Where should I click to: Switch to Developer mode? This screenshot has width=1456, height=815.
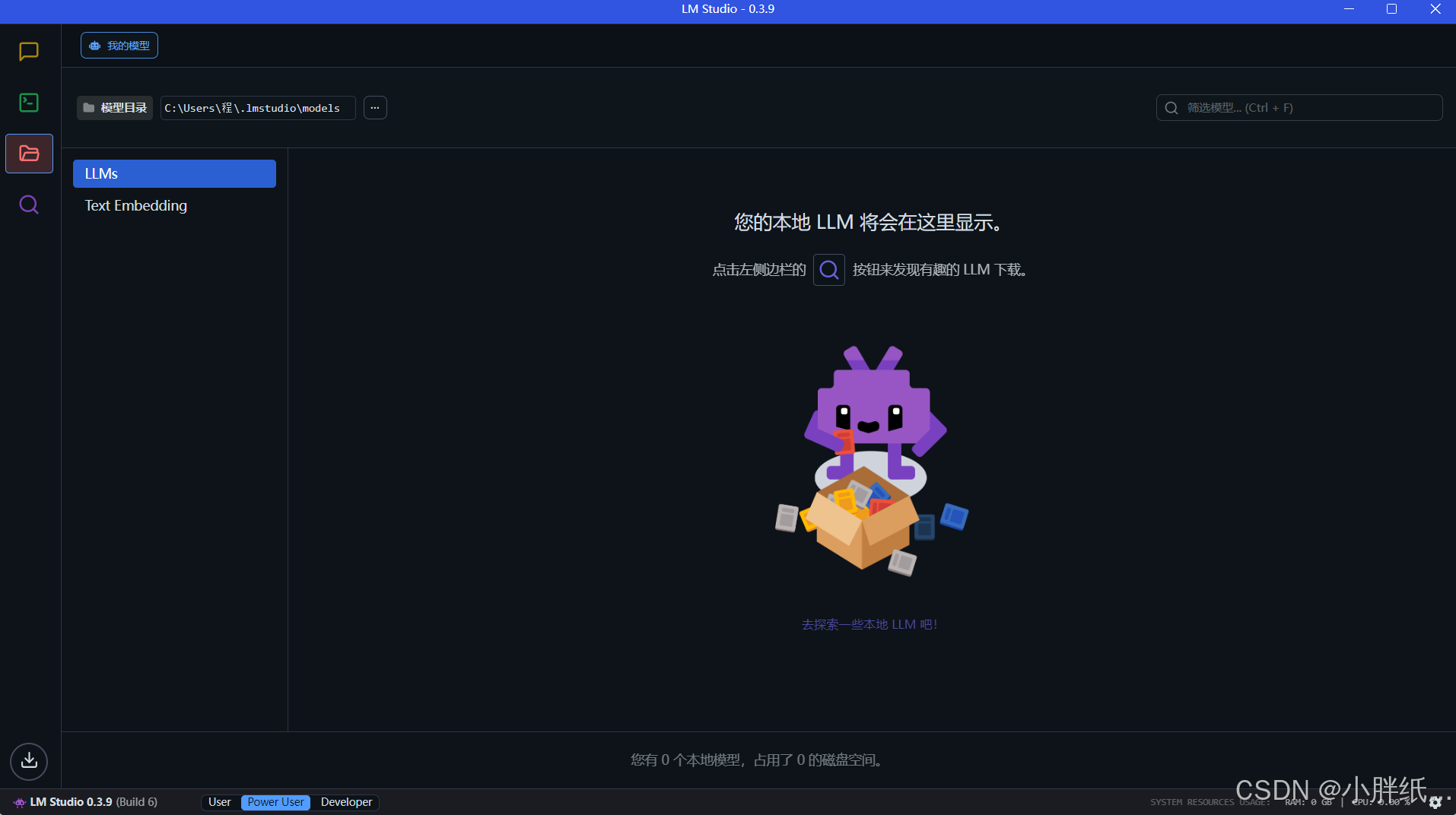tap(346, 802)
